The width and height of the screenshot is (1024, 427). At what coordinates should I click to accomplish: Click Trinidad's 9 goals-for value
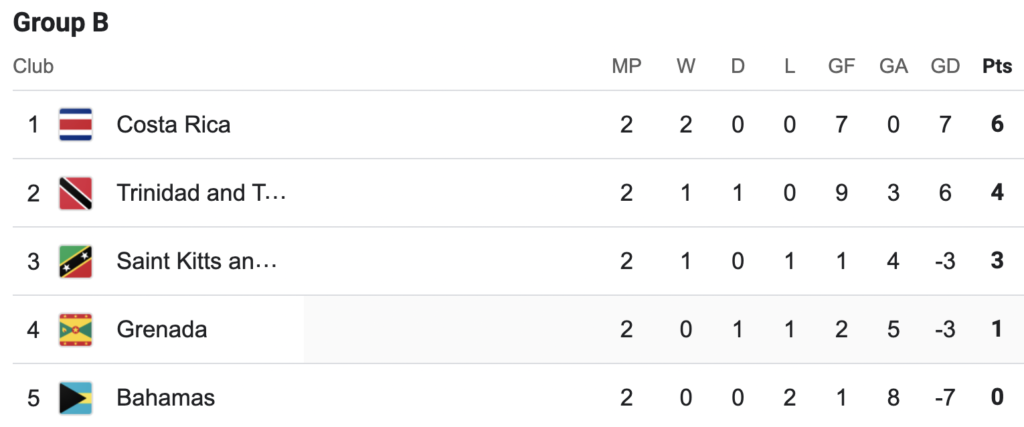(841, 193)
